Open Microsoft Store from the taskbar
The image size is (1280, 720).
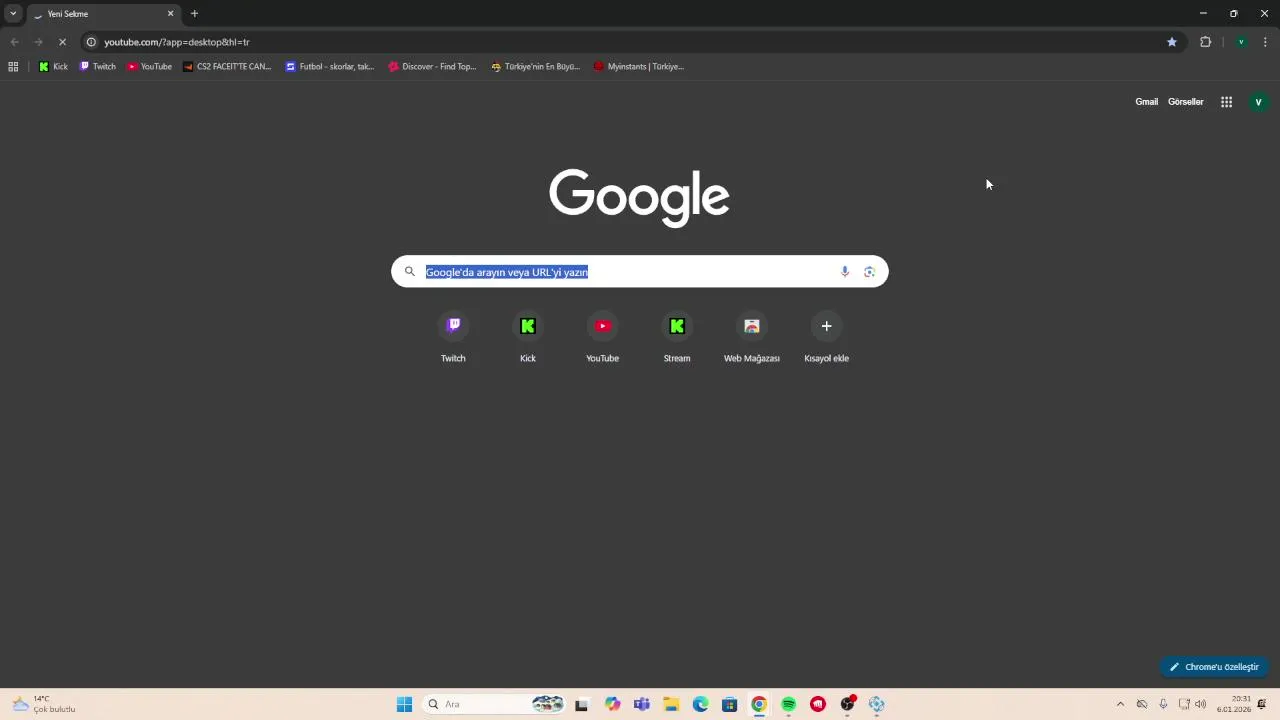click(730, 704)
